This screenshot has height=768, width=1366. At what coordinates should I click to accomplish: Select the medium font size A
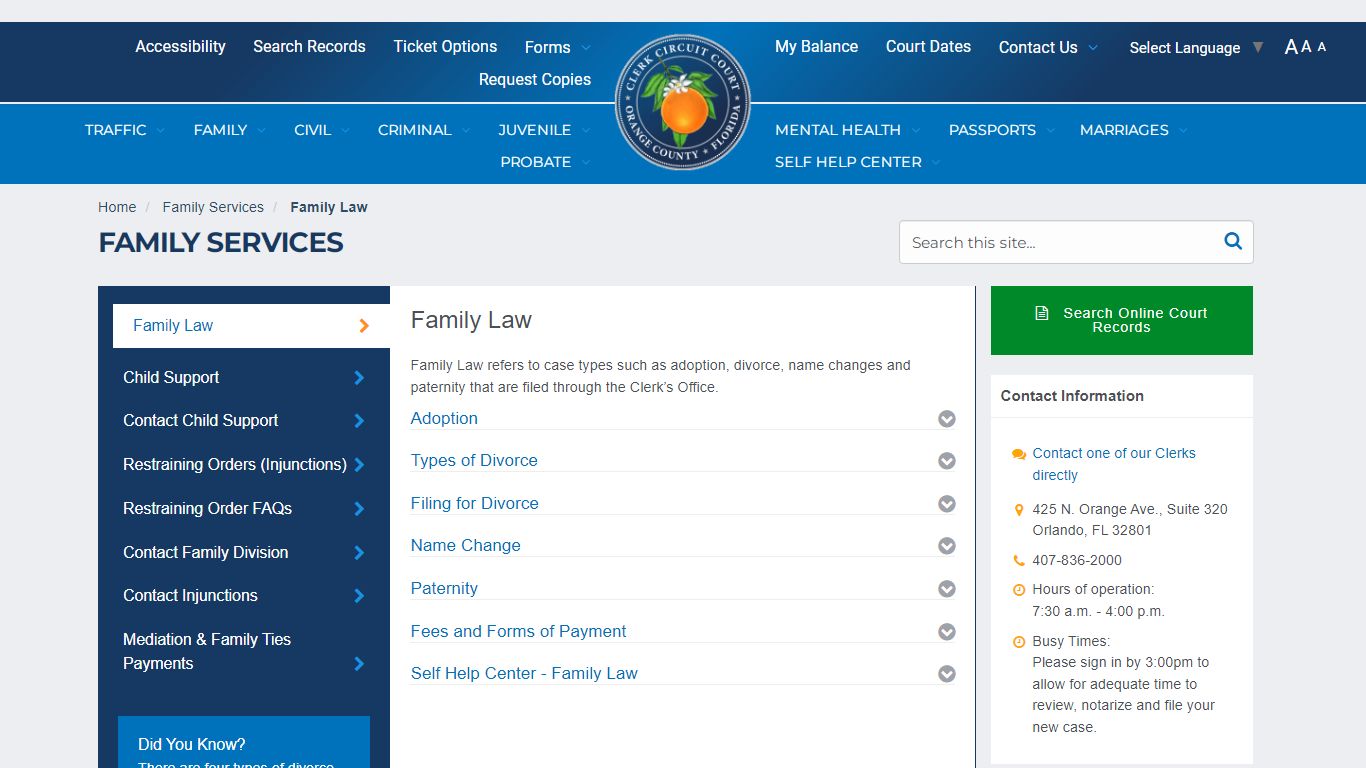pyautogui.click(x=1306, y=47)
